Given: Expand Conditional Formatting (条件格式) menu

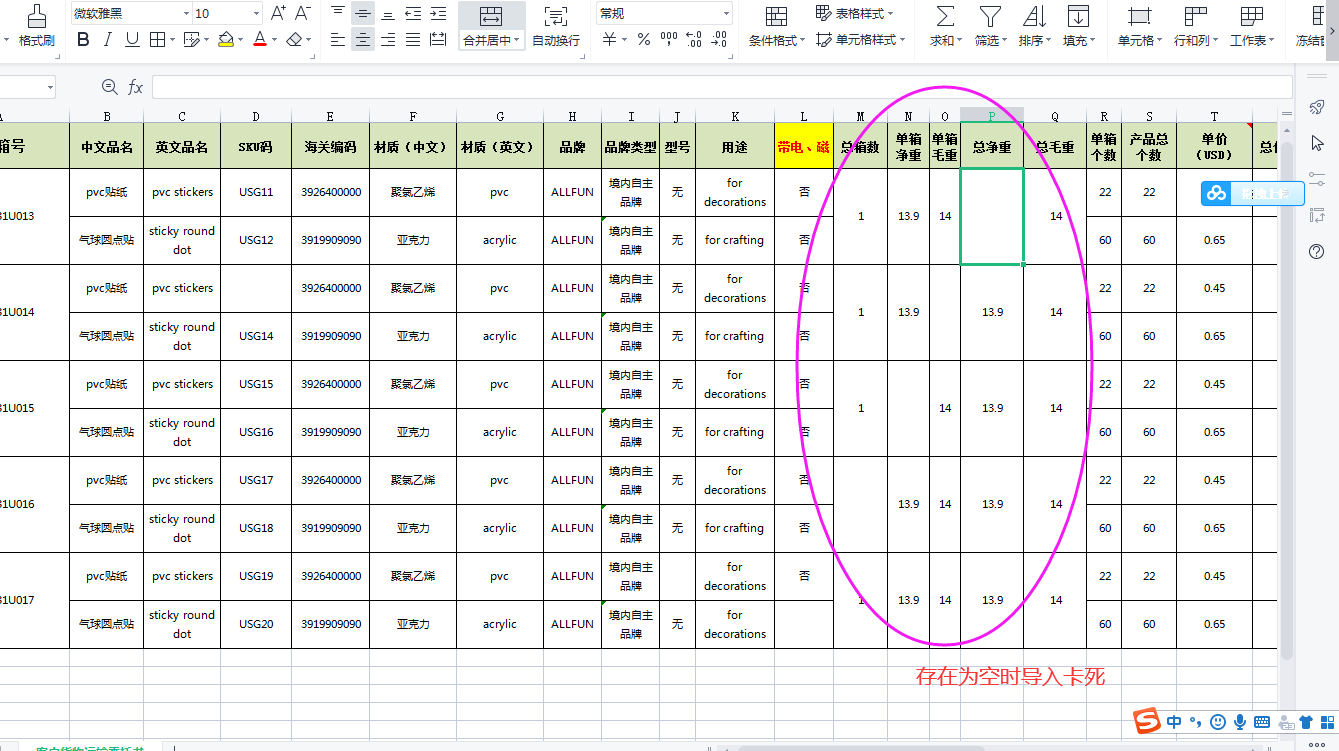Looking at the screenshot, I should tap(777, 41).
